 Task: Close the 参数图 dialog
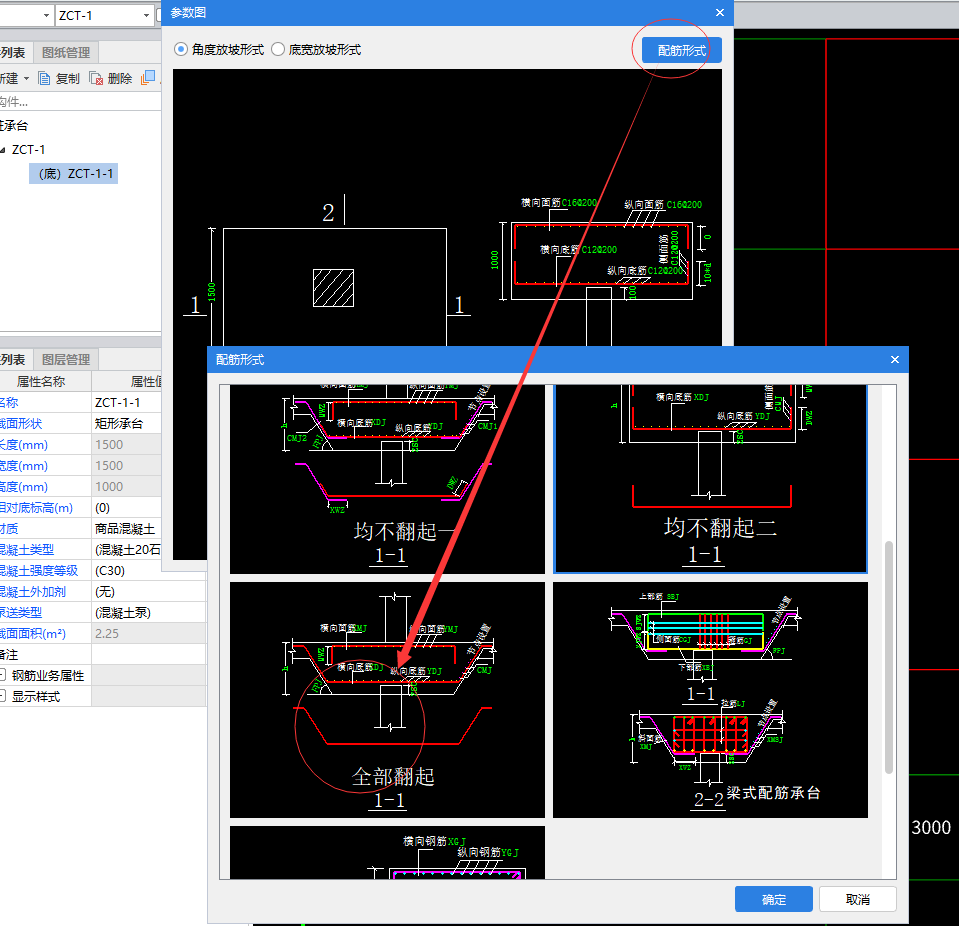(x=720, y=12)
